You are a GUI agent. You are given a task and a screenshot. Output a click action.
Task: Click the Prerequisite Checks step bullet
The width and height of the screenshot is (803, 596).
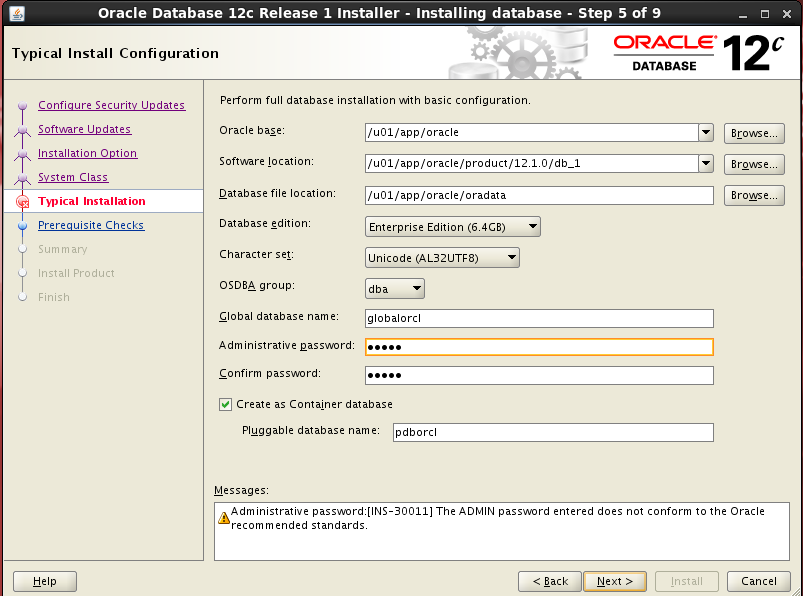tap(23, 225)
